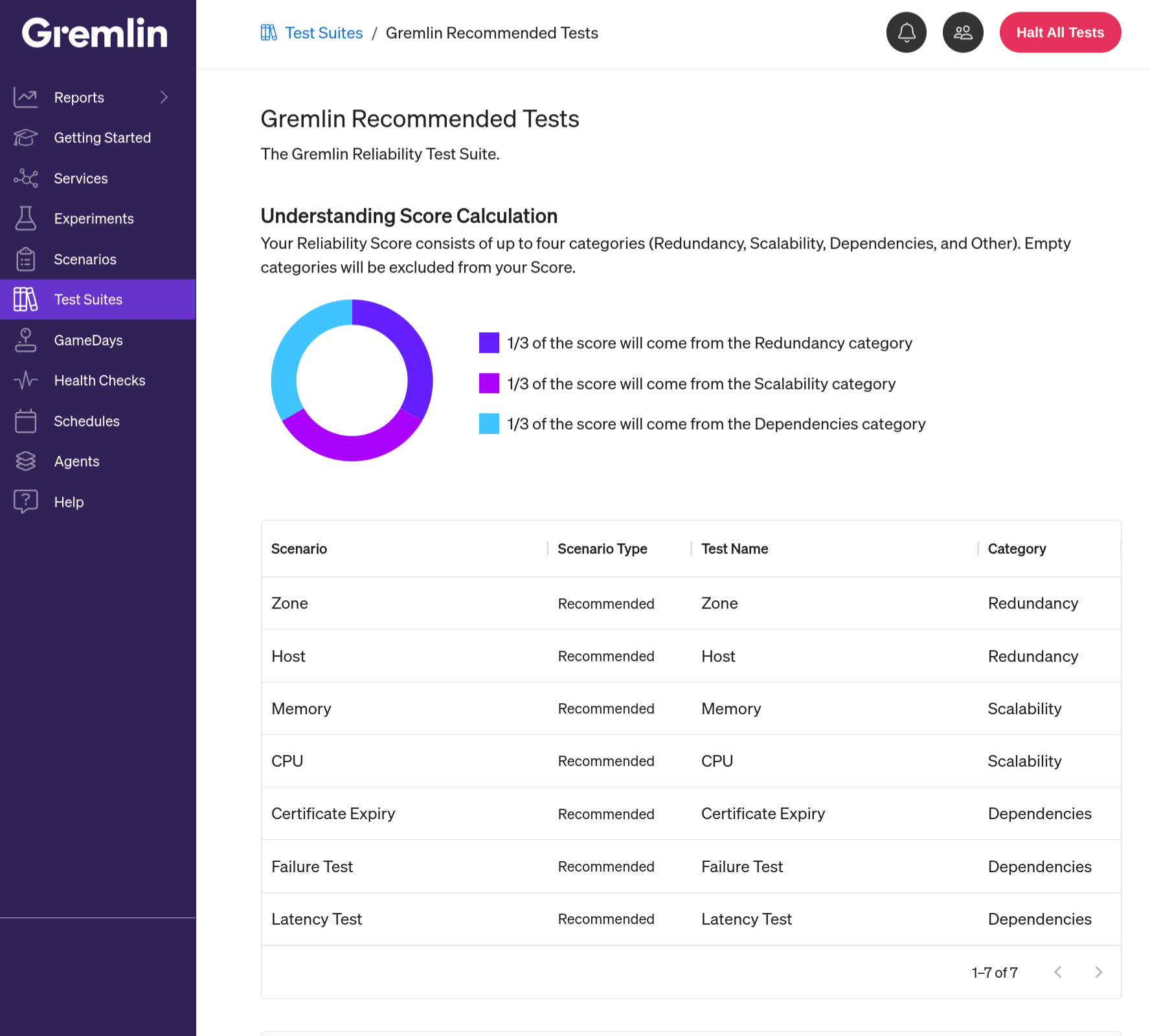The image size is (1150, 1036).
Task: Open Experiments via the flask icon
Action: (x=25, y=218)
